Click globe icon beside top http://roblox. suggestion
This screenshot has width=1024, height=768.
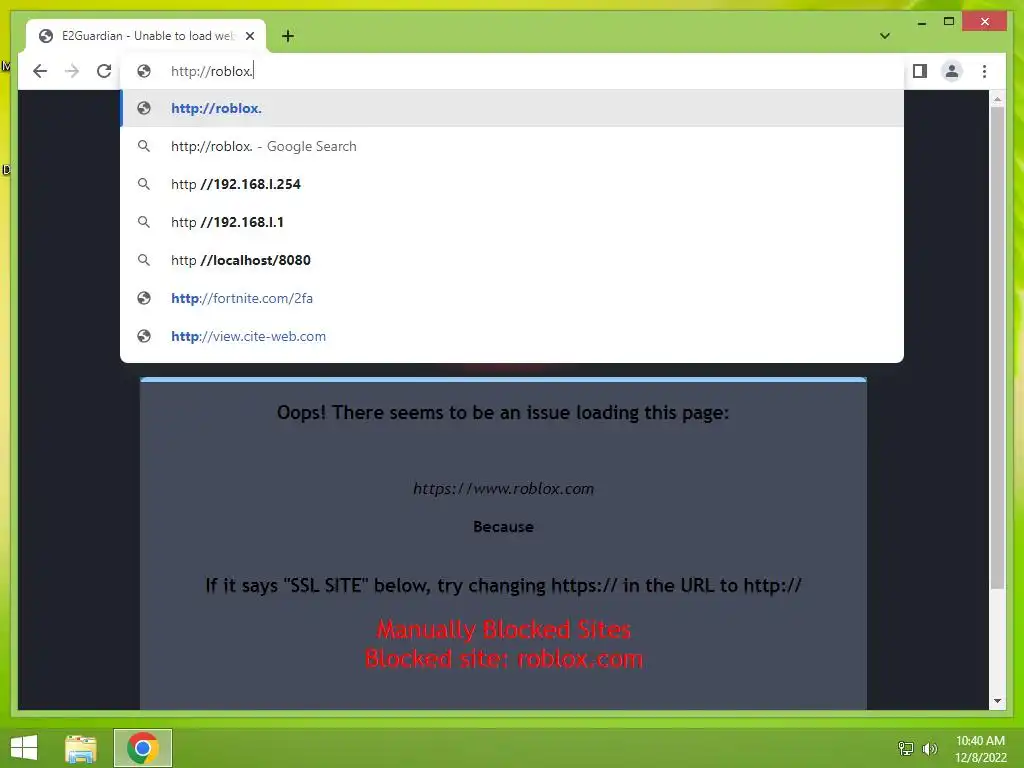(144, 108)
